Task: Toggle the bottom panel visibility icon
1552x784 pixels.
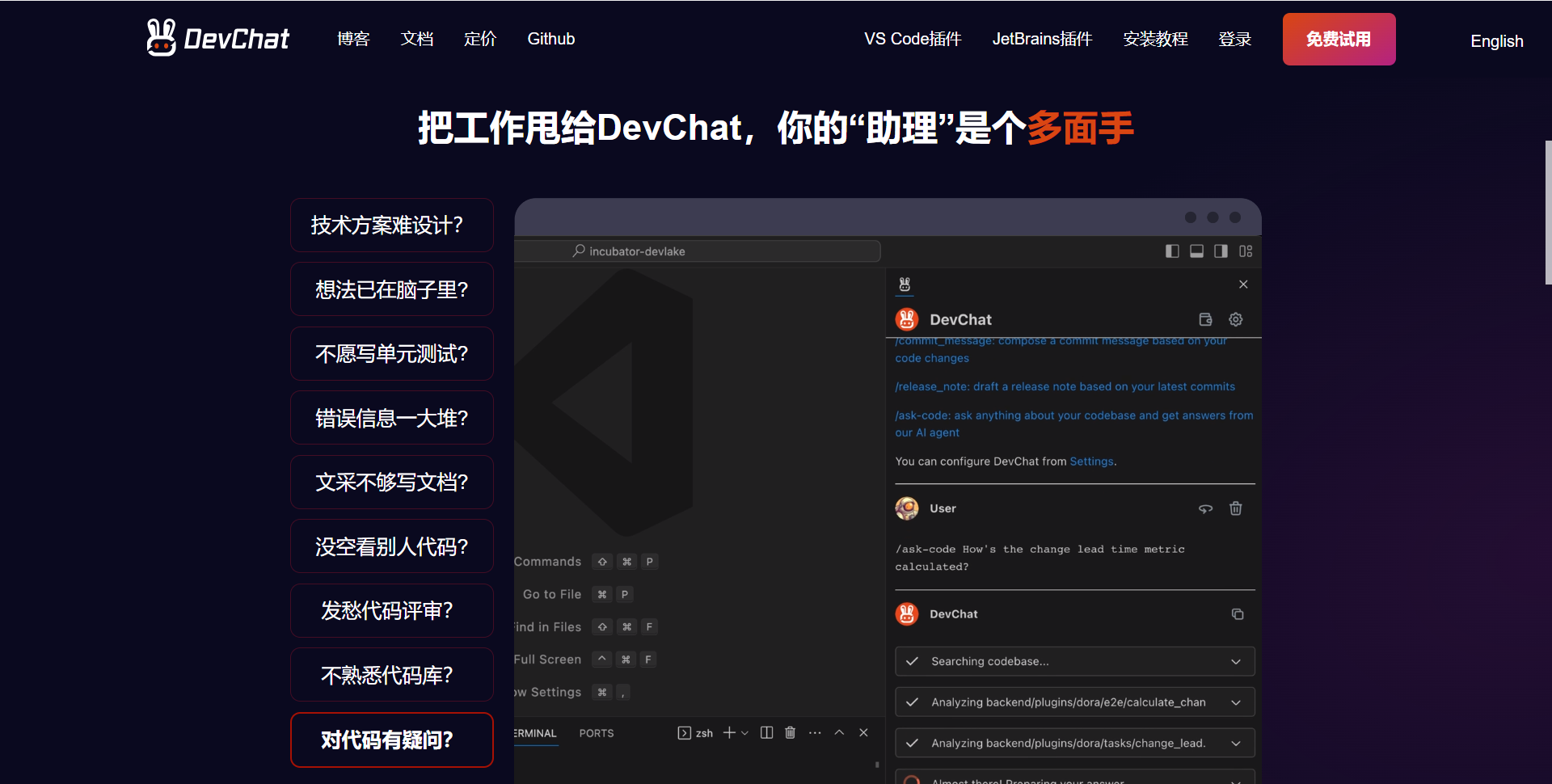Action: pyautogui.click(x=1196, y=251)
